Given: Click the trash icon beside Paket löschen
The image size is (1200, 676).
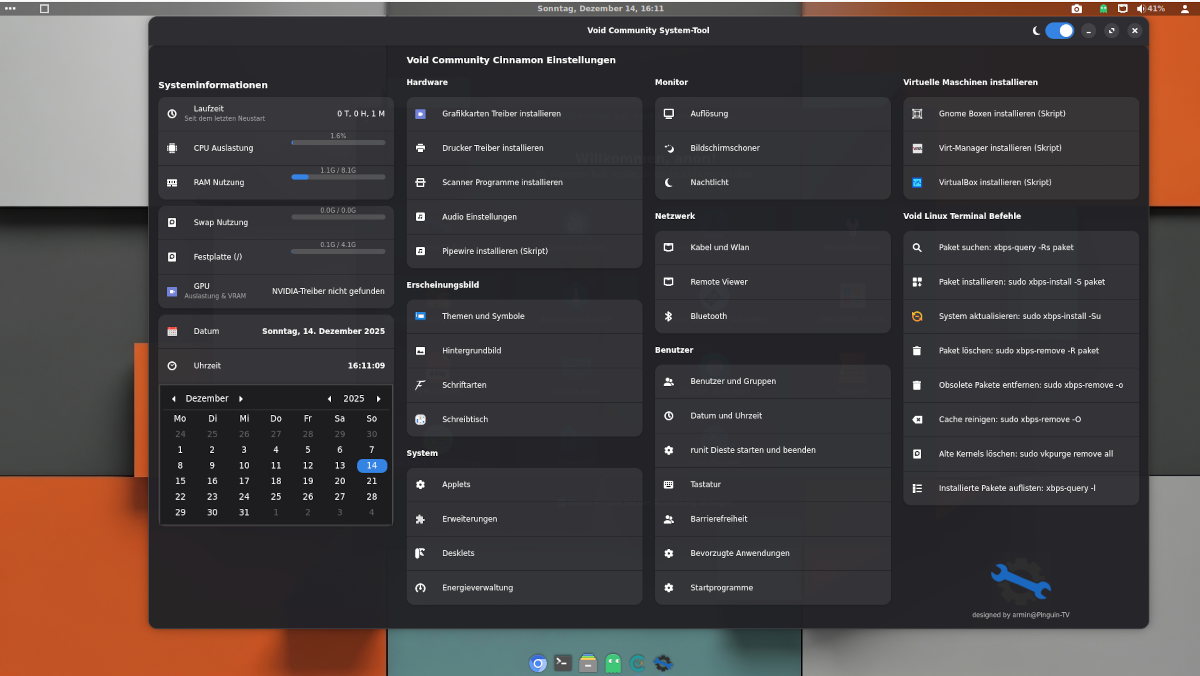Looking at the screenshot, I should (x=917, y=351).
